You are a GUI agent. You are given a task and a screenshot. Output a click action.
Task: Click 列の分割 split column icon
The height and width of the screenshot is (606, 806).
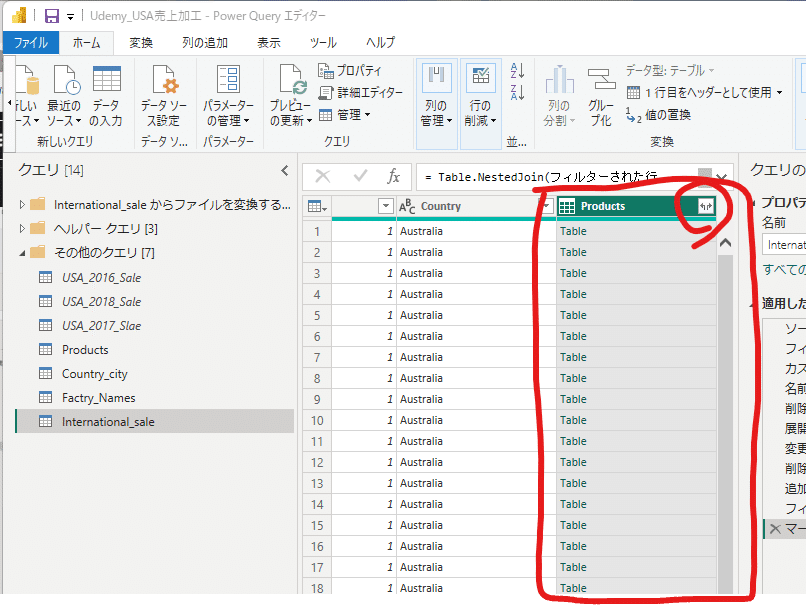coord(559,97)
